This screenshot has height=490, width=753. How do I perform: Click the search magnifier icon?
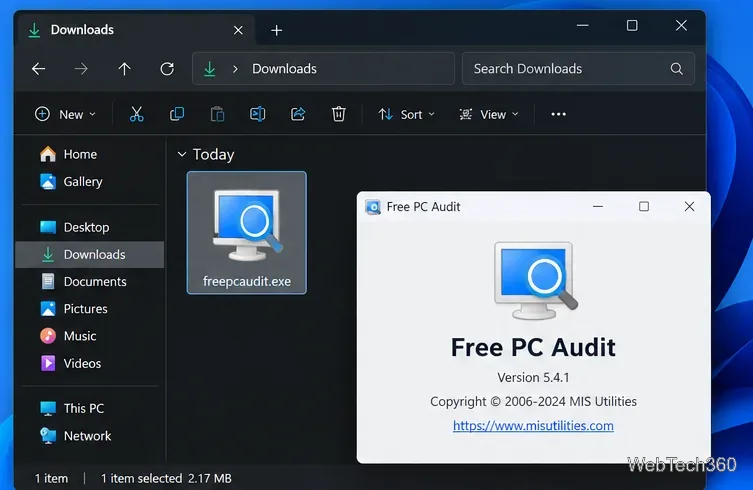(x=677, y=69)
